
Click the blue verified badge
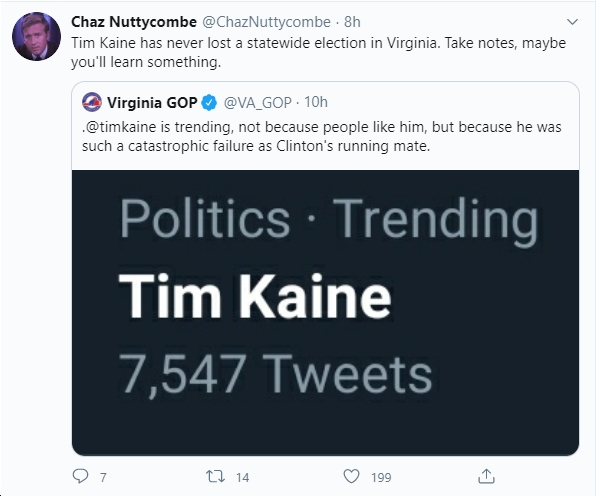point(209,103)
